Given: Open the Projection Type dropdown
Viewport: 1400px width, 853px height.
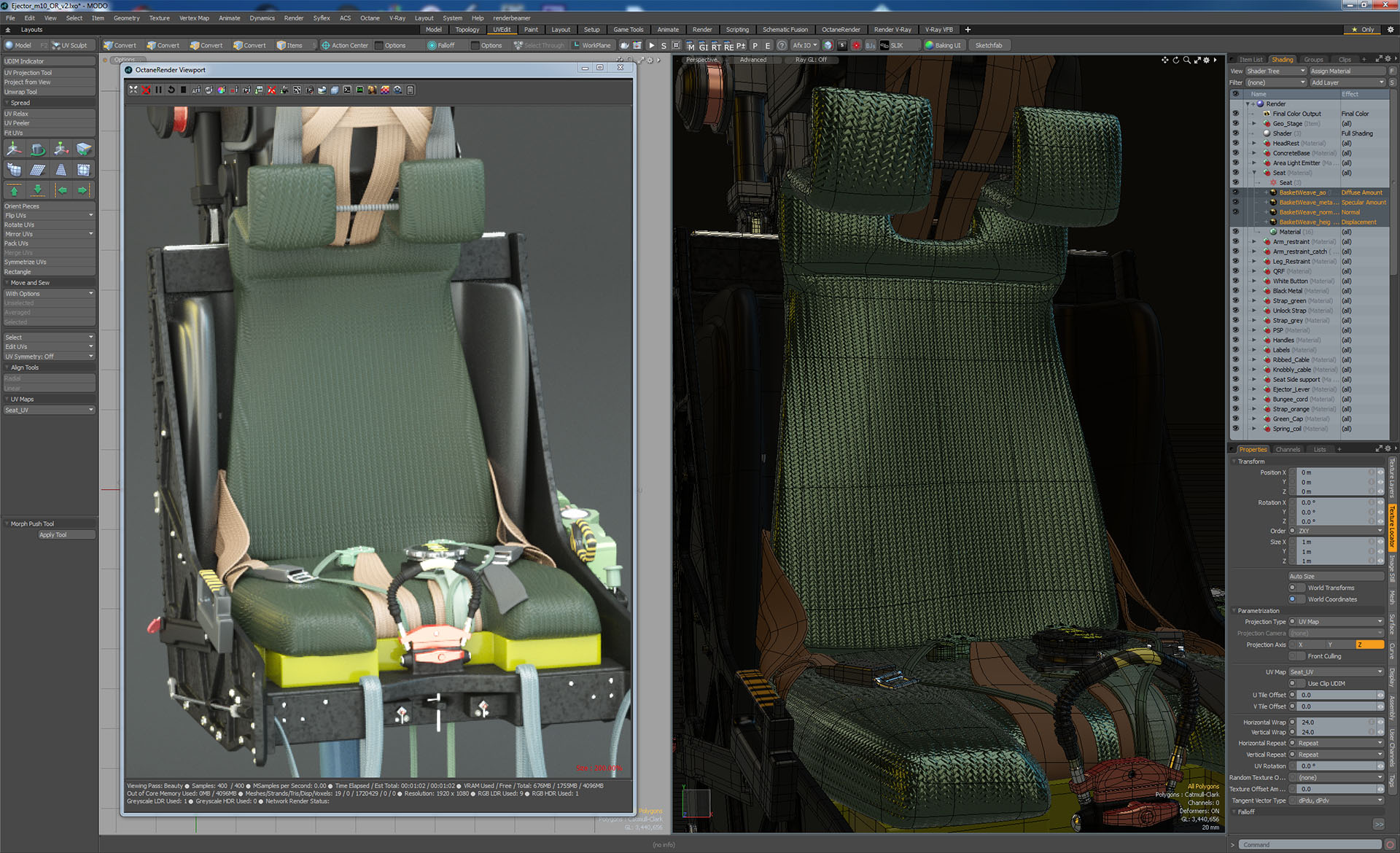Looking at the screenshot, I should click(1336, 622).
